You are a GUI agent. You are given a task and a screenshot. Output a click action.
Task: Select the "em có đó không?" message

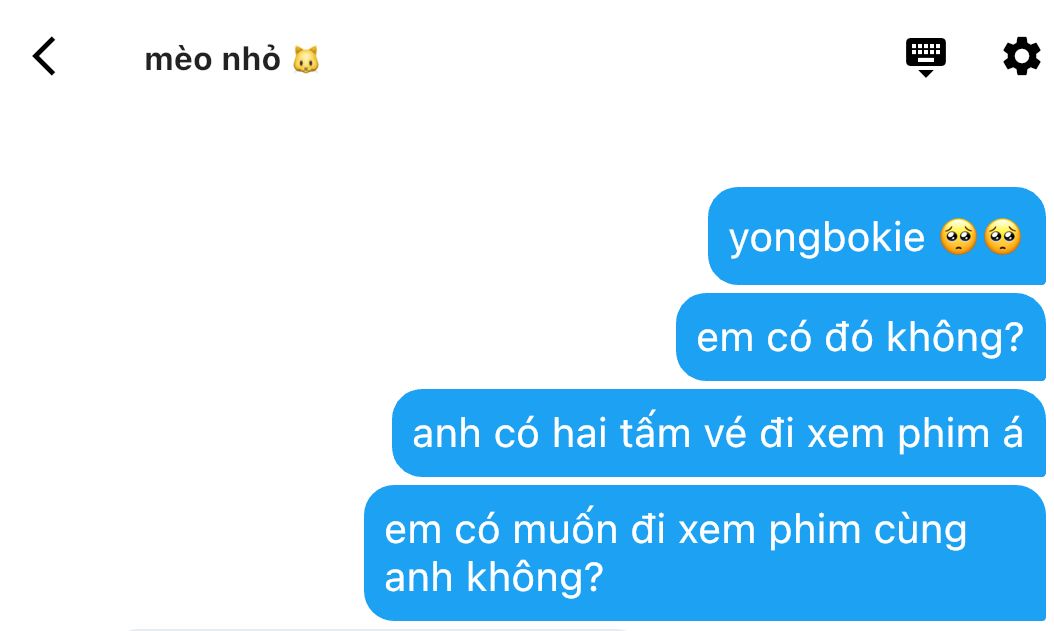(860, 337)
